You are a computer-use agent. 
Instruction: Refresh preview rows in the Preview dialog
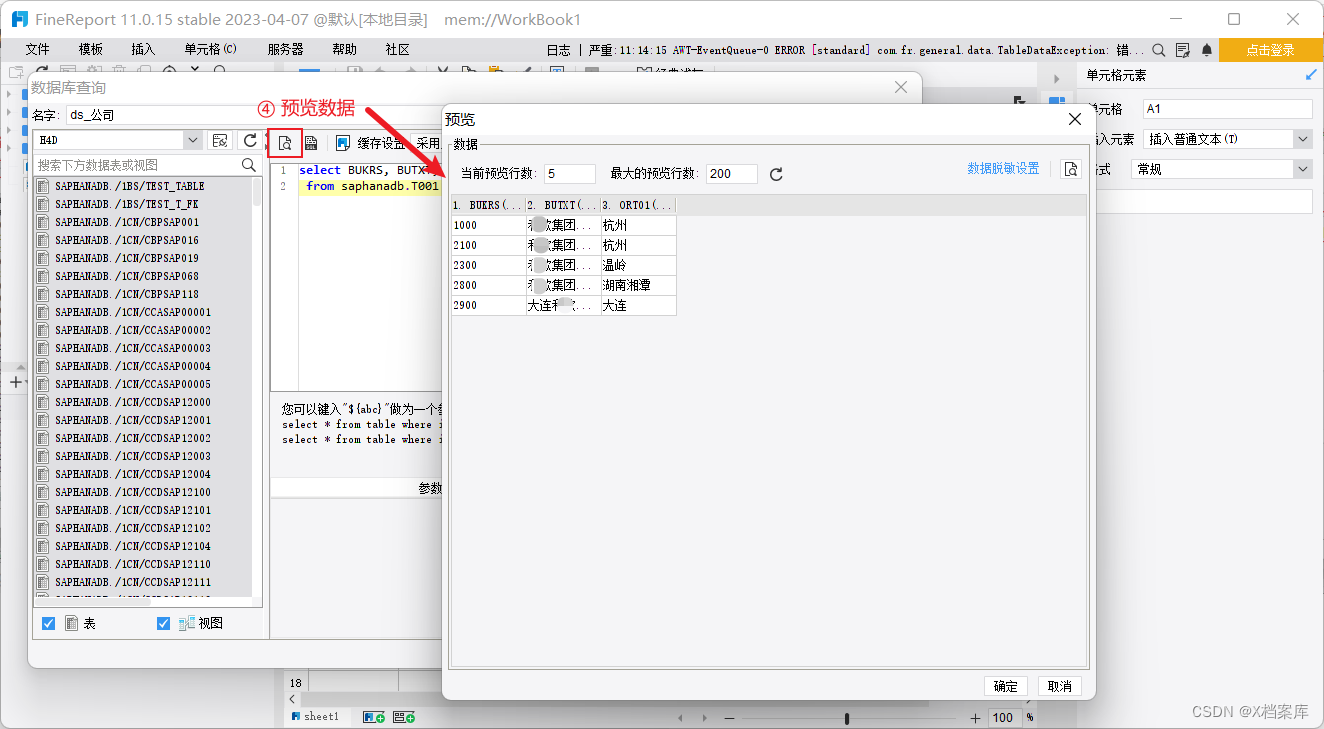pos(776,174)
